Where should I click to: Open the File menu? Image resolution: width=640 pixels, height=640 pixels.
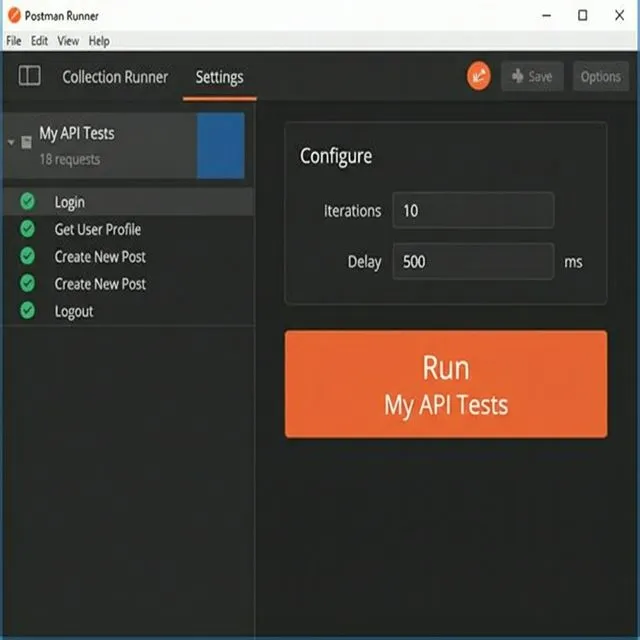pyautogui.click(x=13, y=41)
